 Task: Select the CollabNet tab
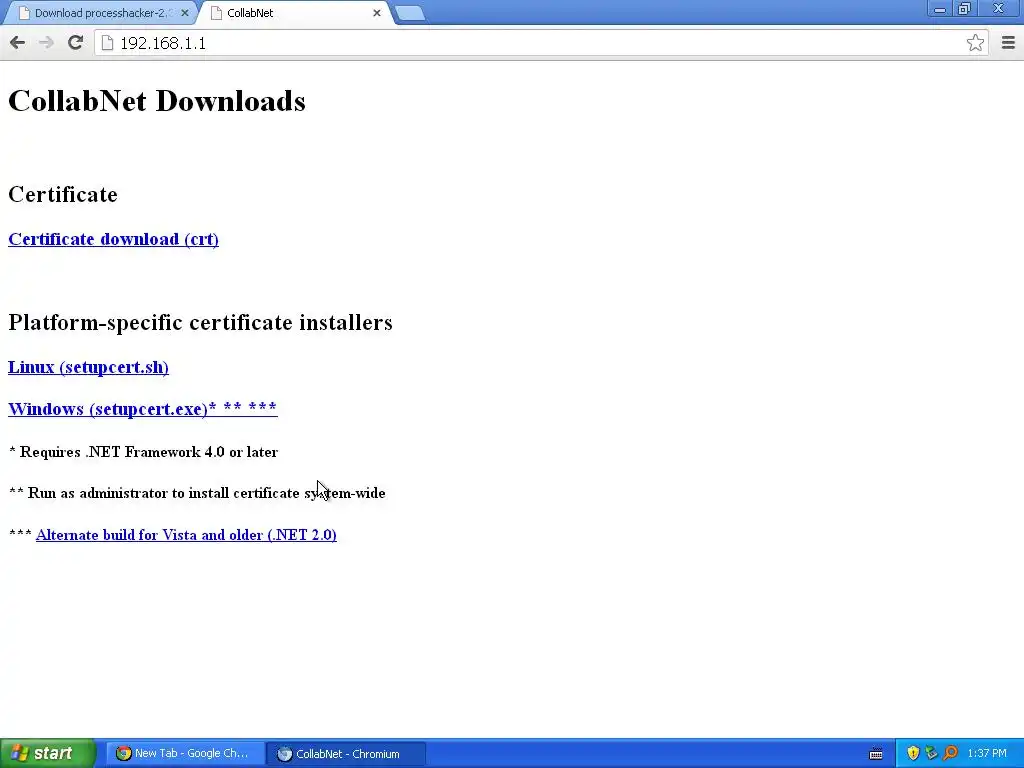click(294, 13)
